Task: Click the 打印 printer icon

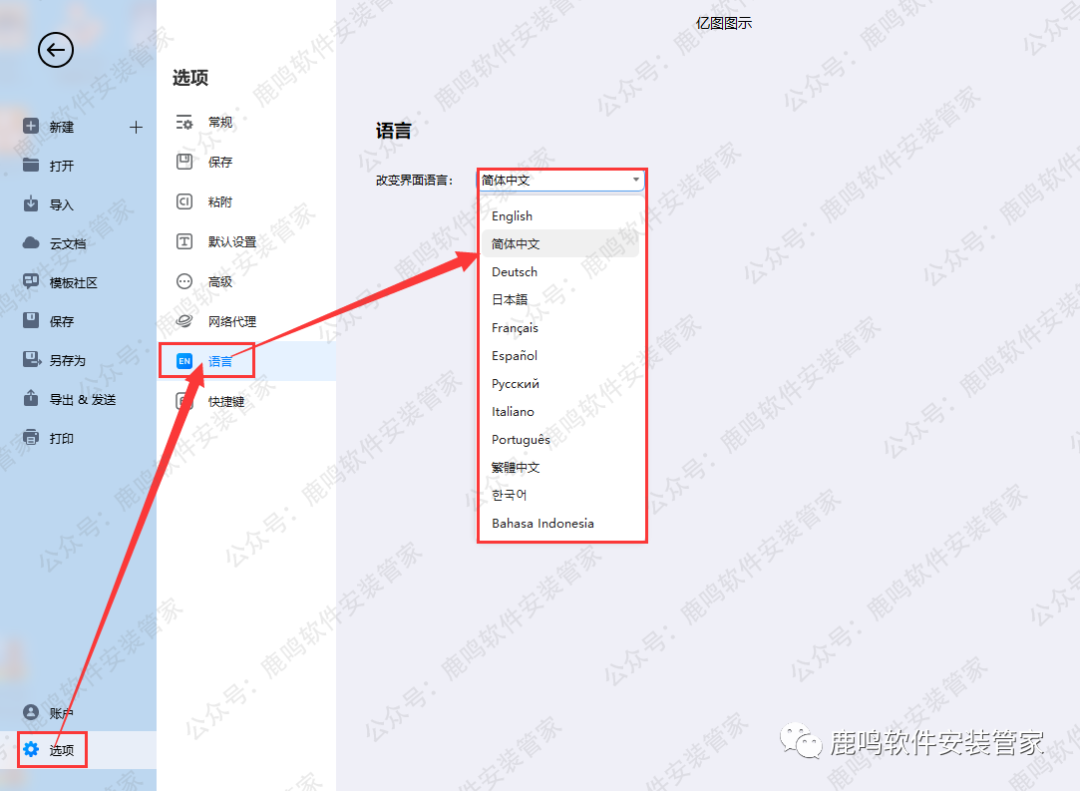Action: [31, 438]
